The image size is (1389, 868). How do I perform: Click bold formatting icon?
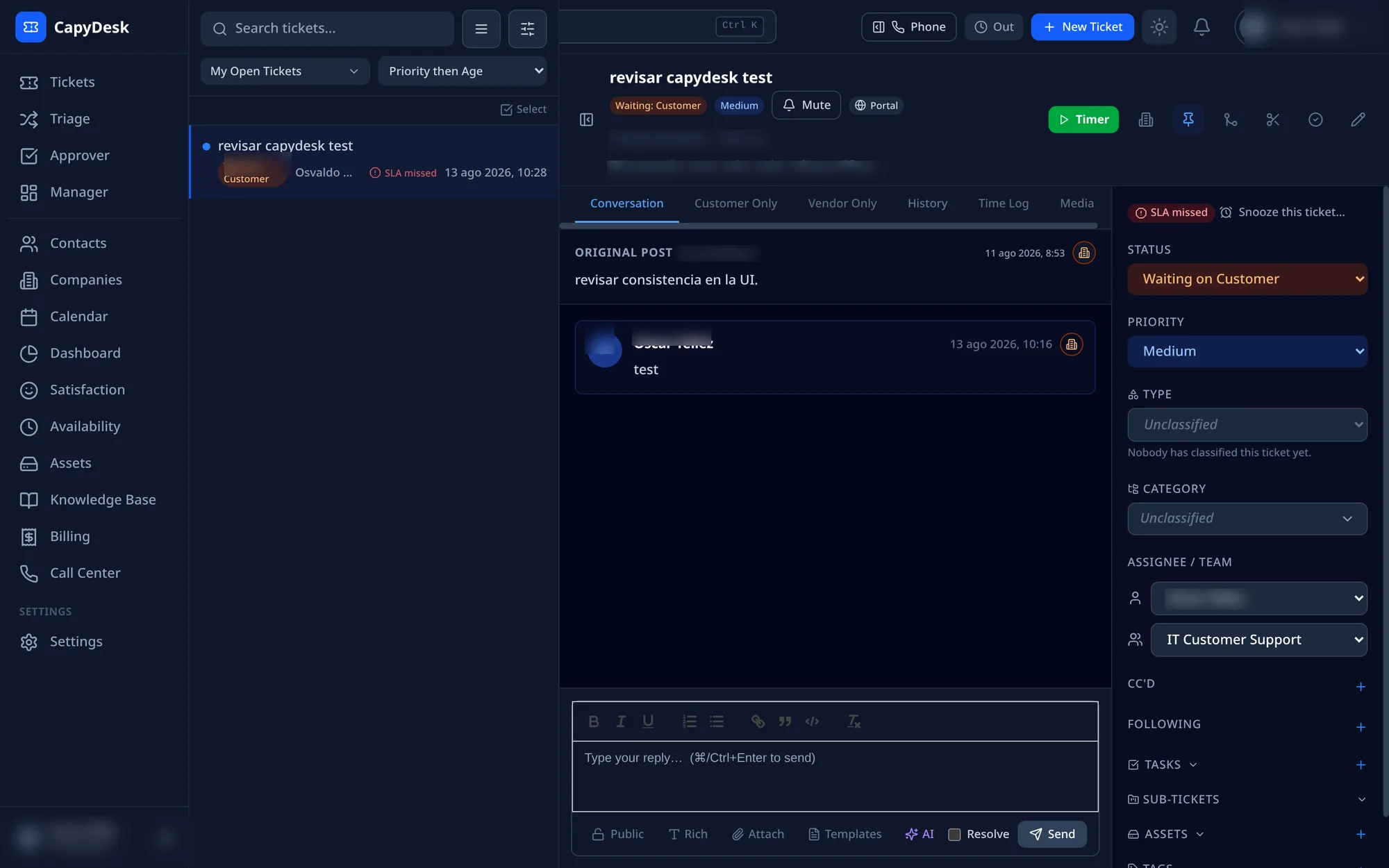tap(594, 721)
